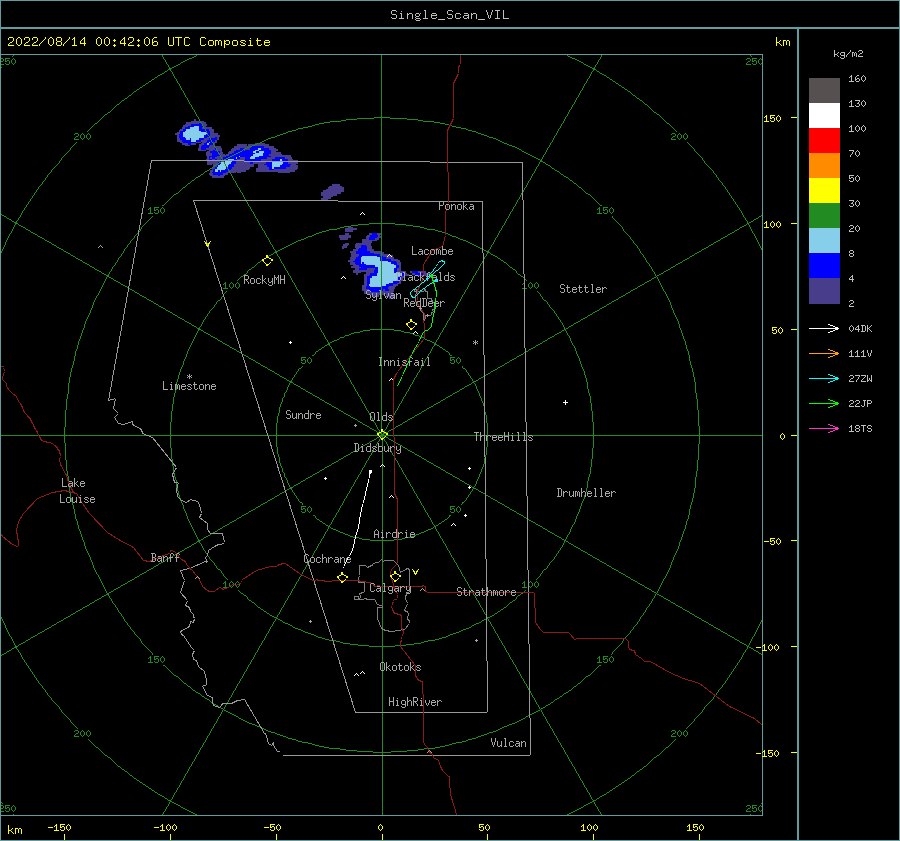This screenshot has height=841, width=900.
Task: Click the yellow diamond marker near RockyMH
Action: (267, 261)
